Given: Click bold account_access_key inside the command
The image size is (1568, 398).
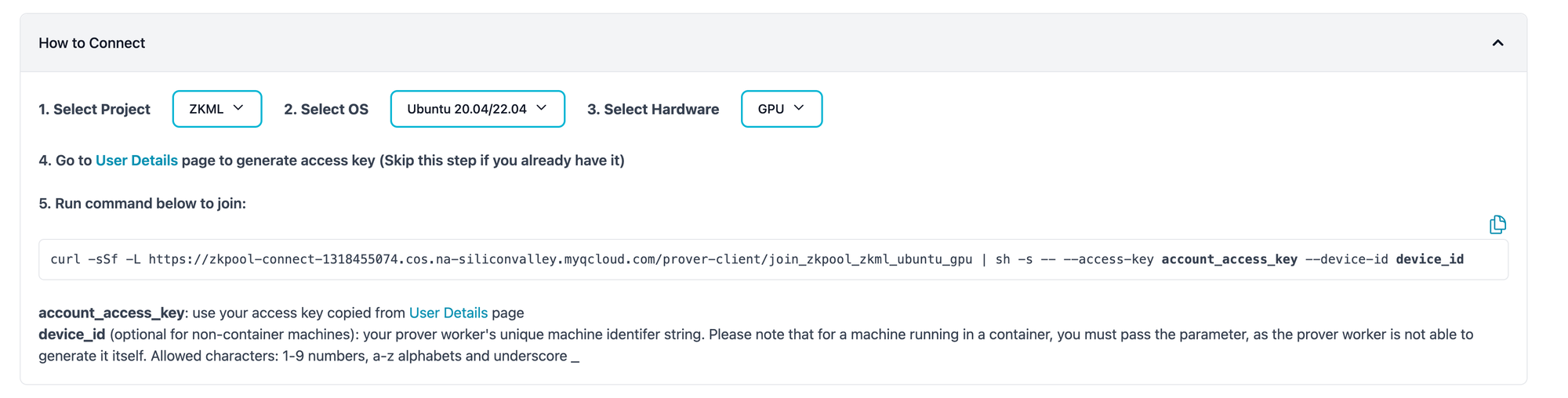Looking at the screenshot, I should pyautogui.click(x=1229, y=259).
